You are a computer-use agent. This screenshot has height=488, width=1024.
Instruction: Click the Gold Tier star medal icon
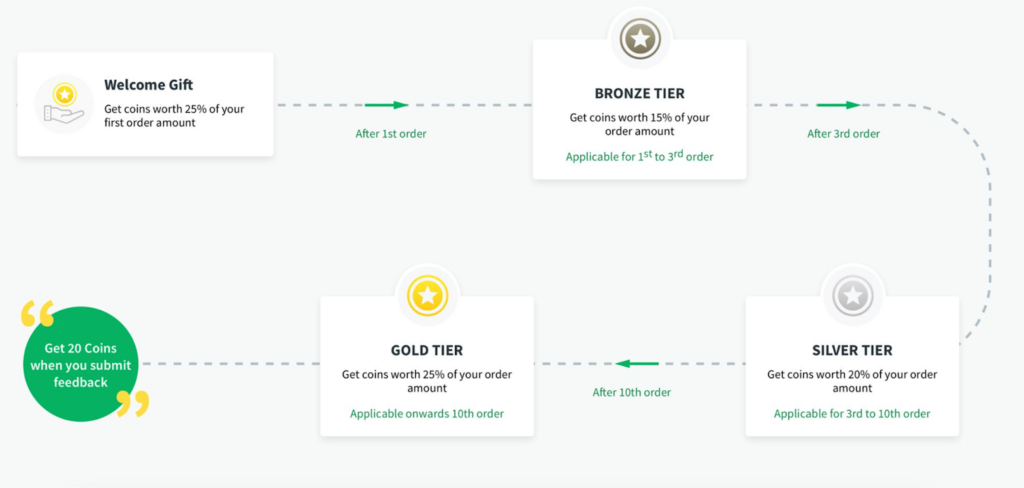tap(428, 296)
